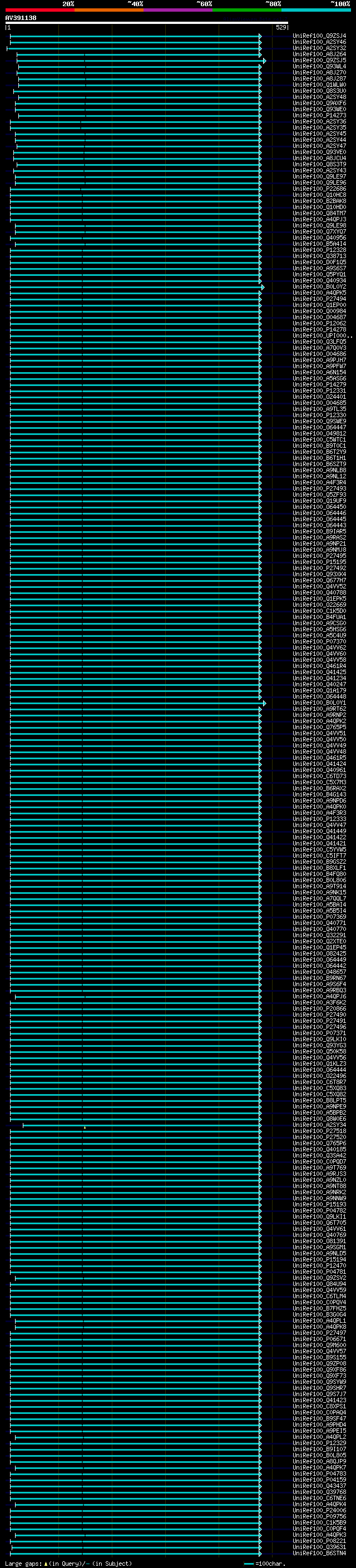Click the arrowhead of the B0L0Y1 alignment
356x1568 pixels.
pos(264,704)
